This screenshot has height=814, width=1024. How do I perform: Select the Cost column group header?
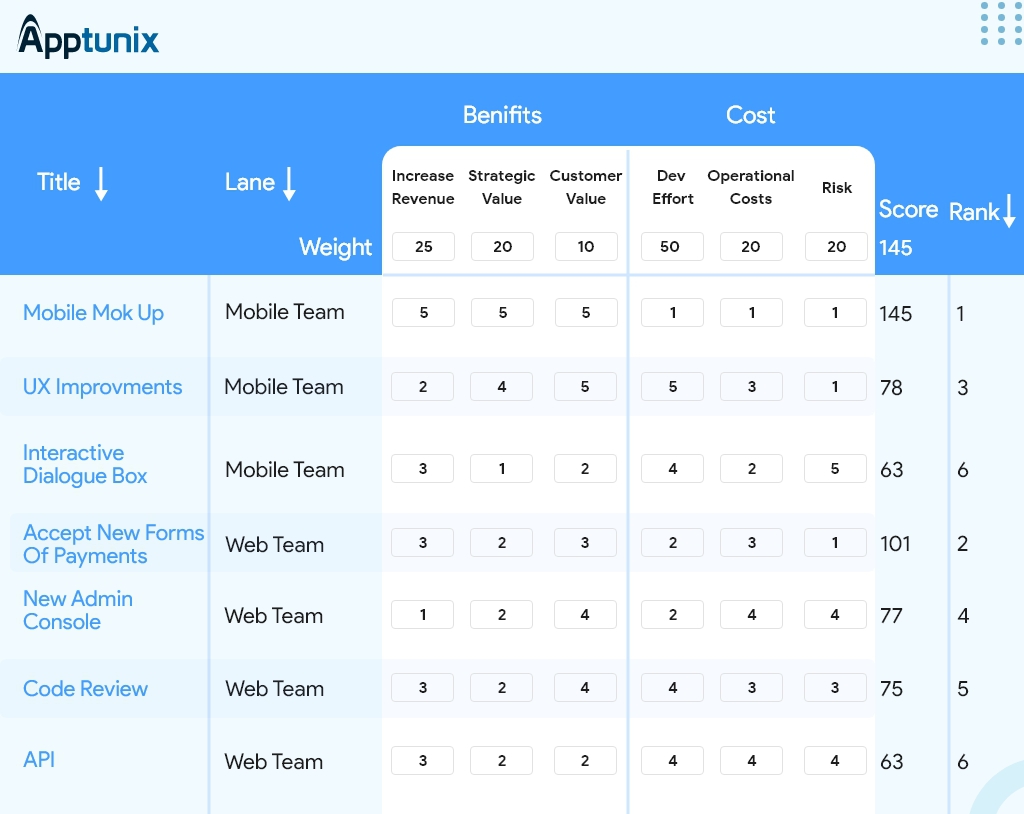click(x=750, y=115)
